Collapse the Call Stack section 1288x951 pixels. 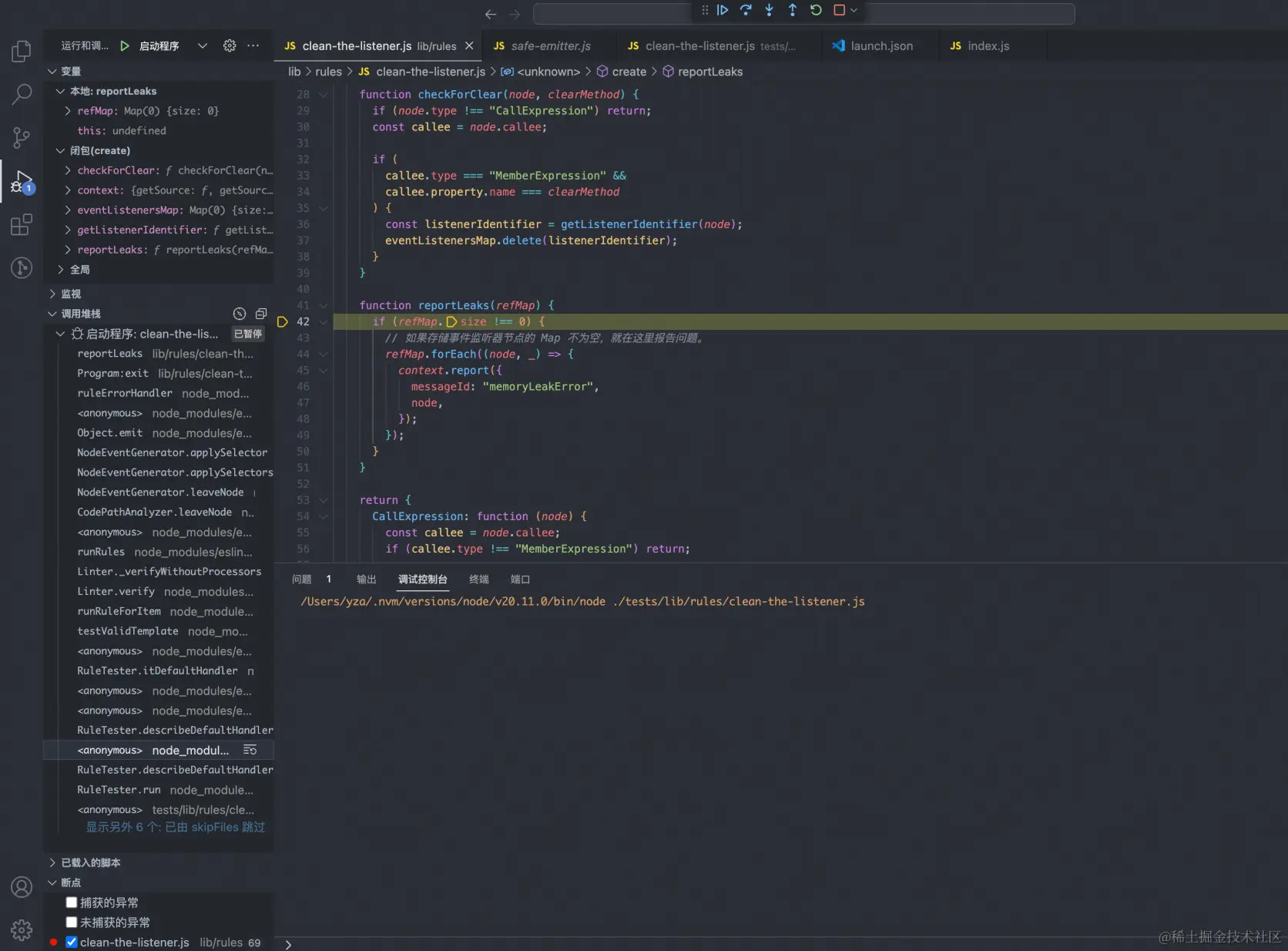coord(52,314)
